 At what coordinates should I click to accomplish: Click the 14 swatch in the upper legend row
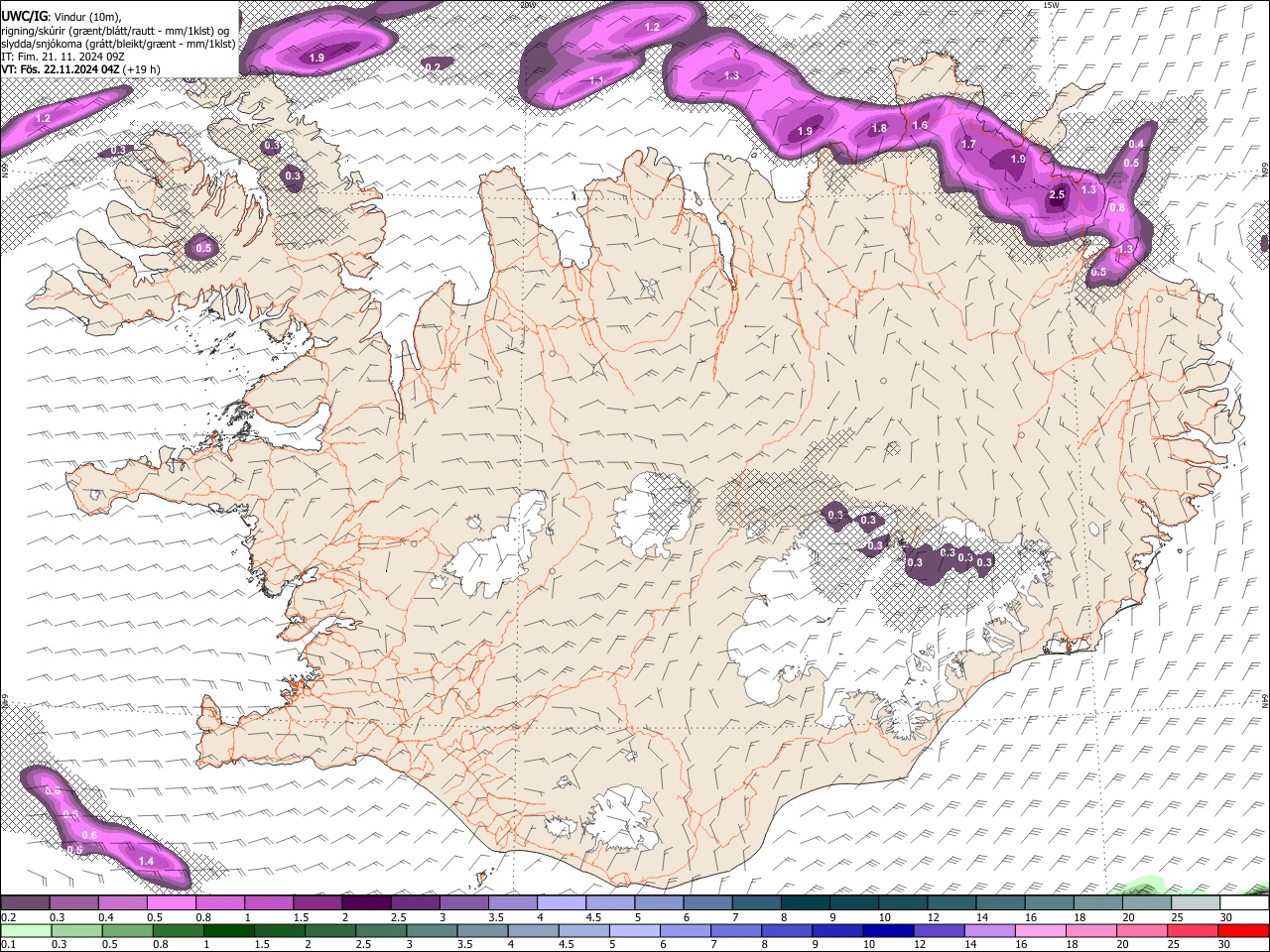click(x=1001, y=903)
